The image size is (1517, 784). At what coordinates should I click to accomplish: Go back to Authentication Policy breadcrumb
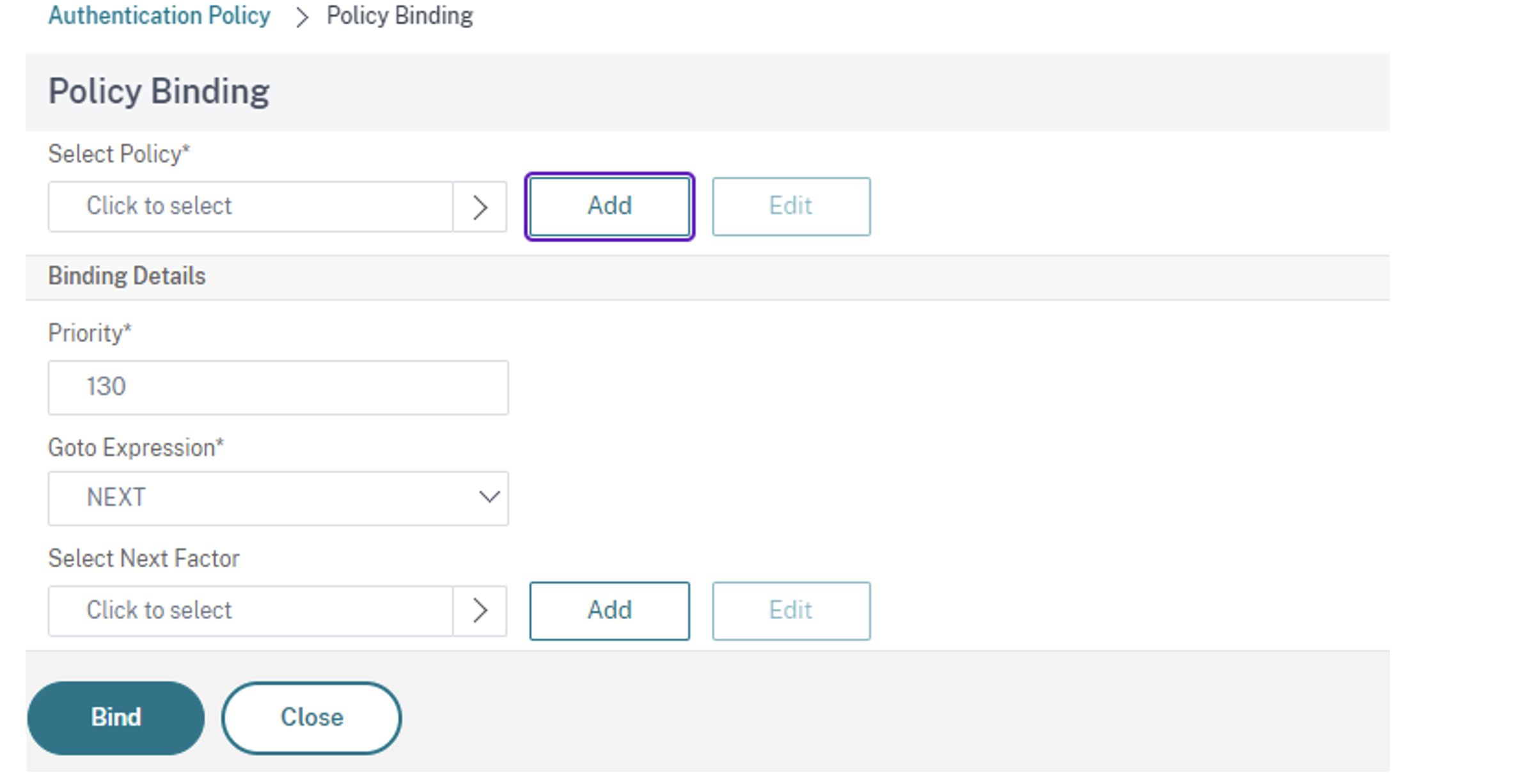coord(159,16)
